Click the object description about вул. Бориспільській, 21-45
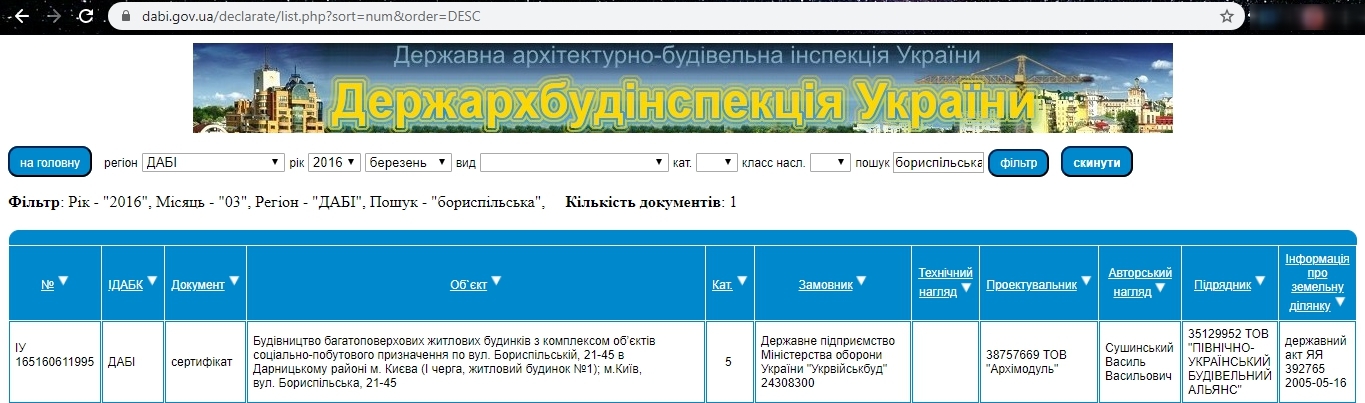 click(x=476, y=362)
